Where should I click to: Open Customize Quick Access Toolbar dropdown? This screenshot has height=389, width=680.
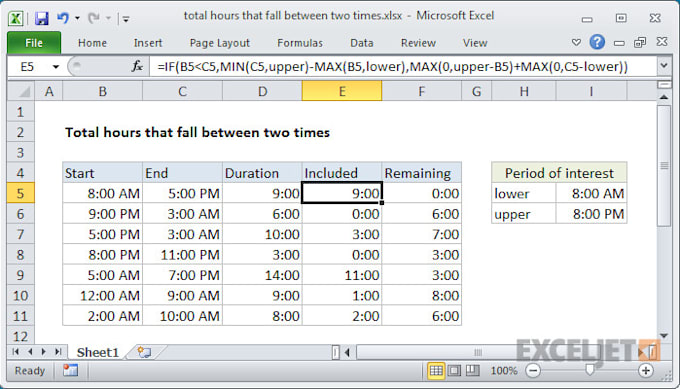point(126,19)
